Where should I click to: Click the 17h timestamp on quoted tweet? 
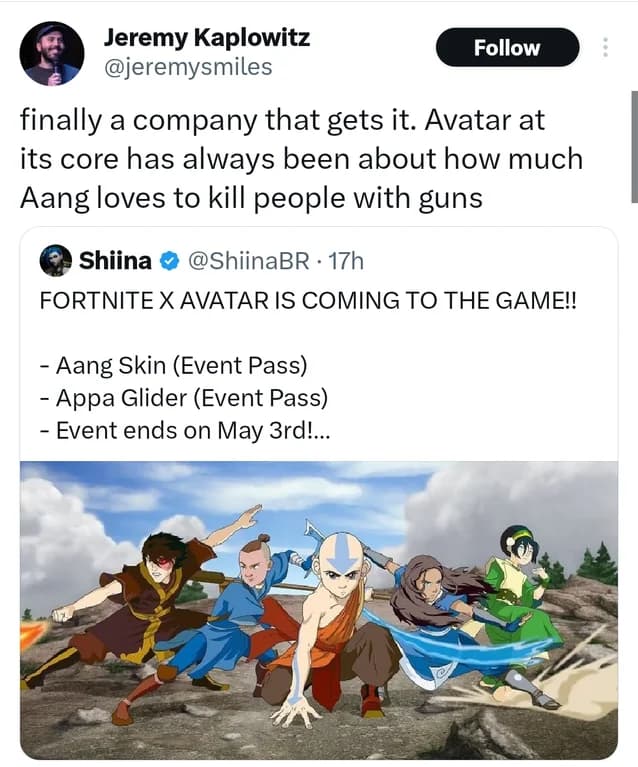click(x=346, y=261)
